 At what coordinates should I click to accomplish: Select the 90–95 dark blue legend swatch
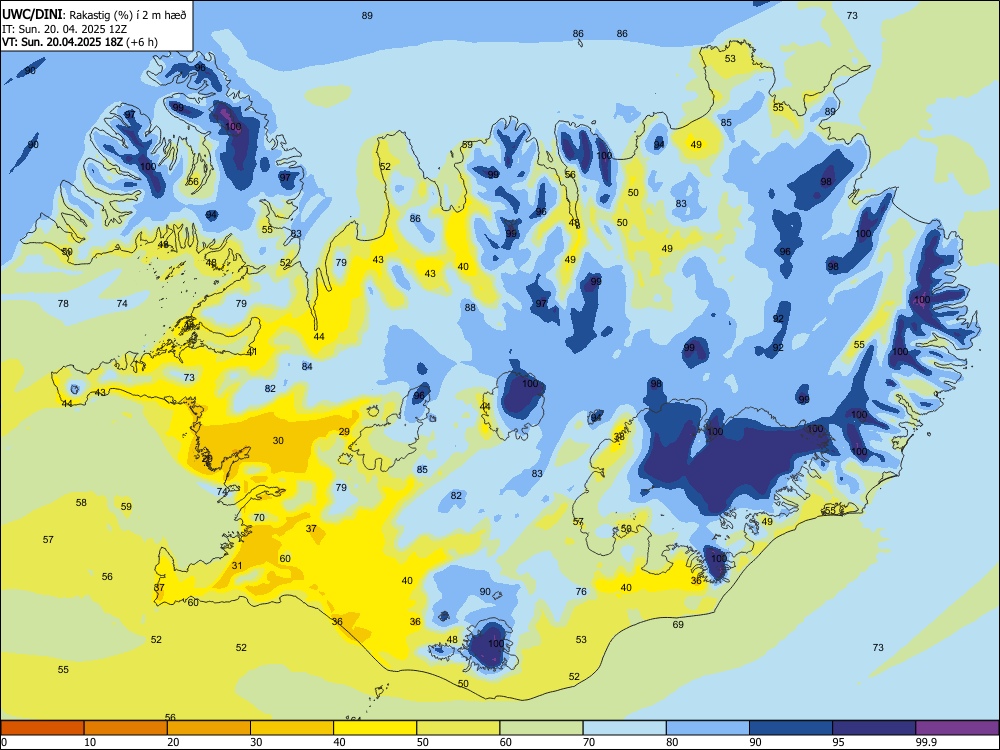click(791, 728)
